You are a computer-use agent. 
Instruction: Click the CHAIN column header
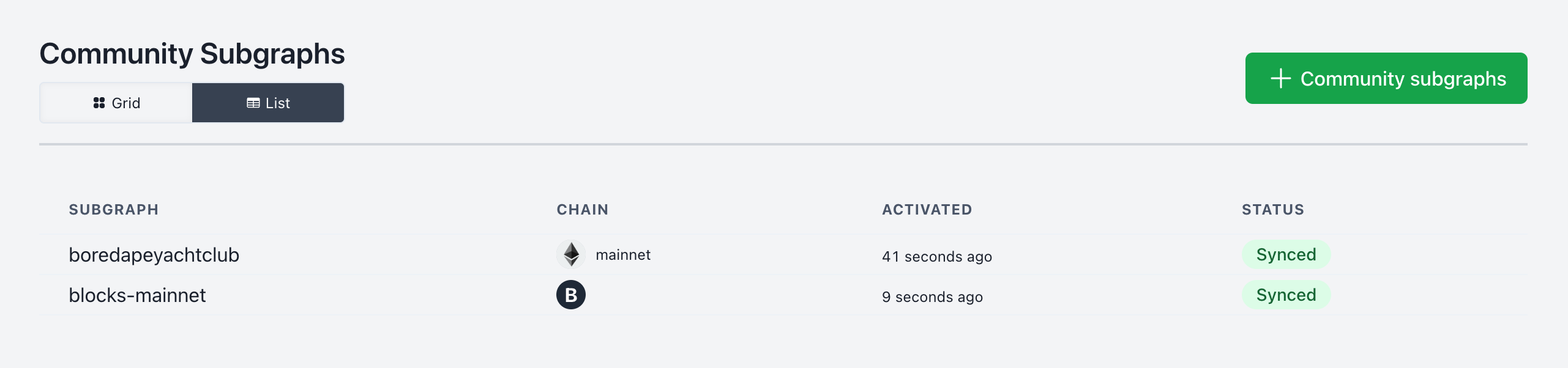(582, 210)
